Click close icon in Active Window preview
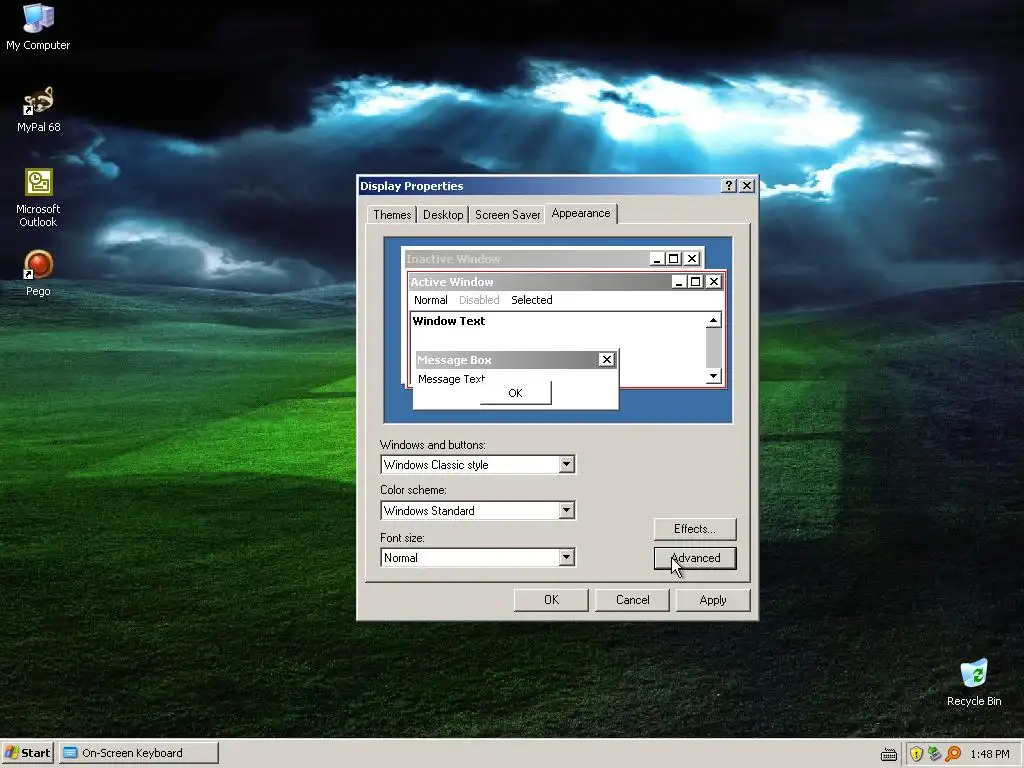Image resolution: width=1024 pixels, height=768 pixels. point(714,281)
